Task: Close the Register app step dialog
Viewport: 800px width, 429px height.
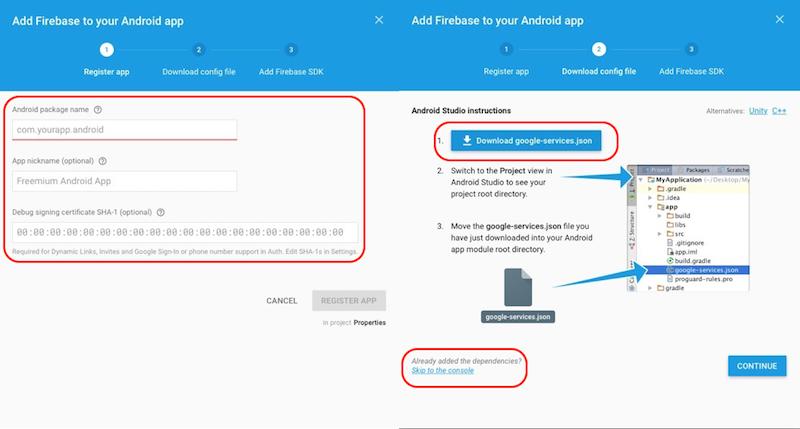Action: (x=378, y=20)
